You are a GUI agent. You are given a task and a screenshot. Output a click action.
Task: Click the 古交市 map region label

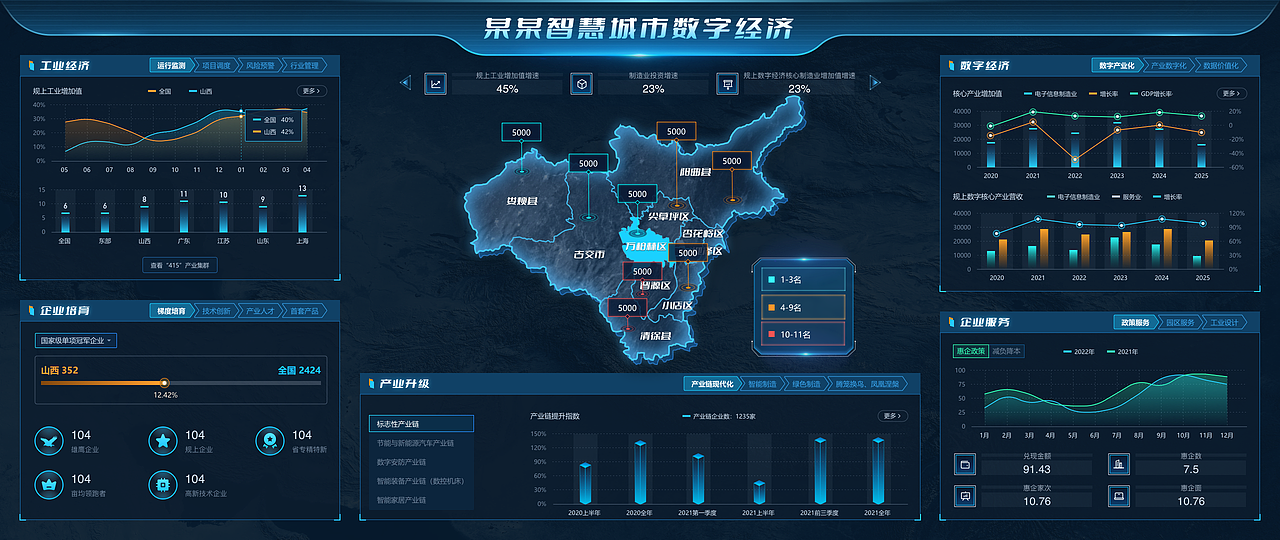pyautogui.click(x=588, y=254)
